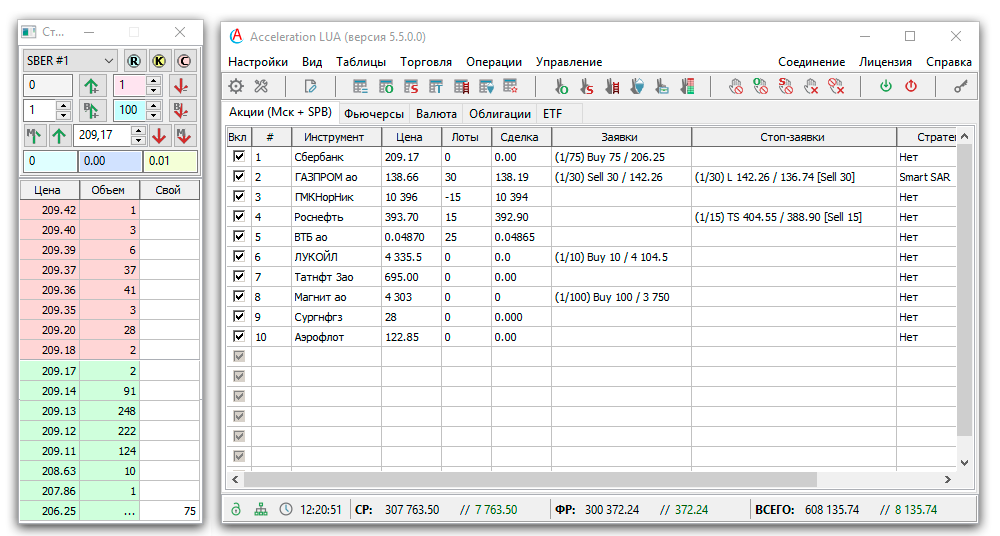Screen dimensions: 1000x536
Task: Click the wrench and screwdriver tools icon
Action: (x=261, y=86)
